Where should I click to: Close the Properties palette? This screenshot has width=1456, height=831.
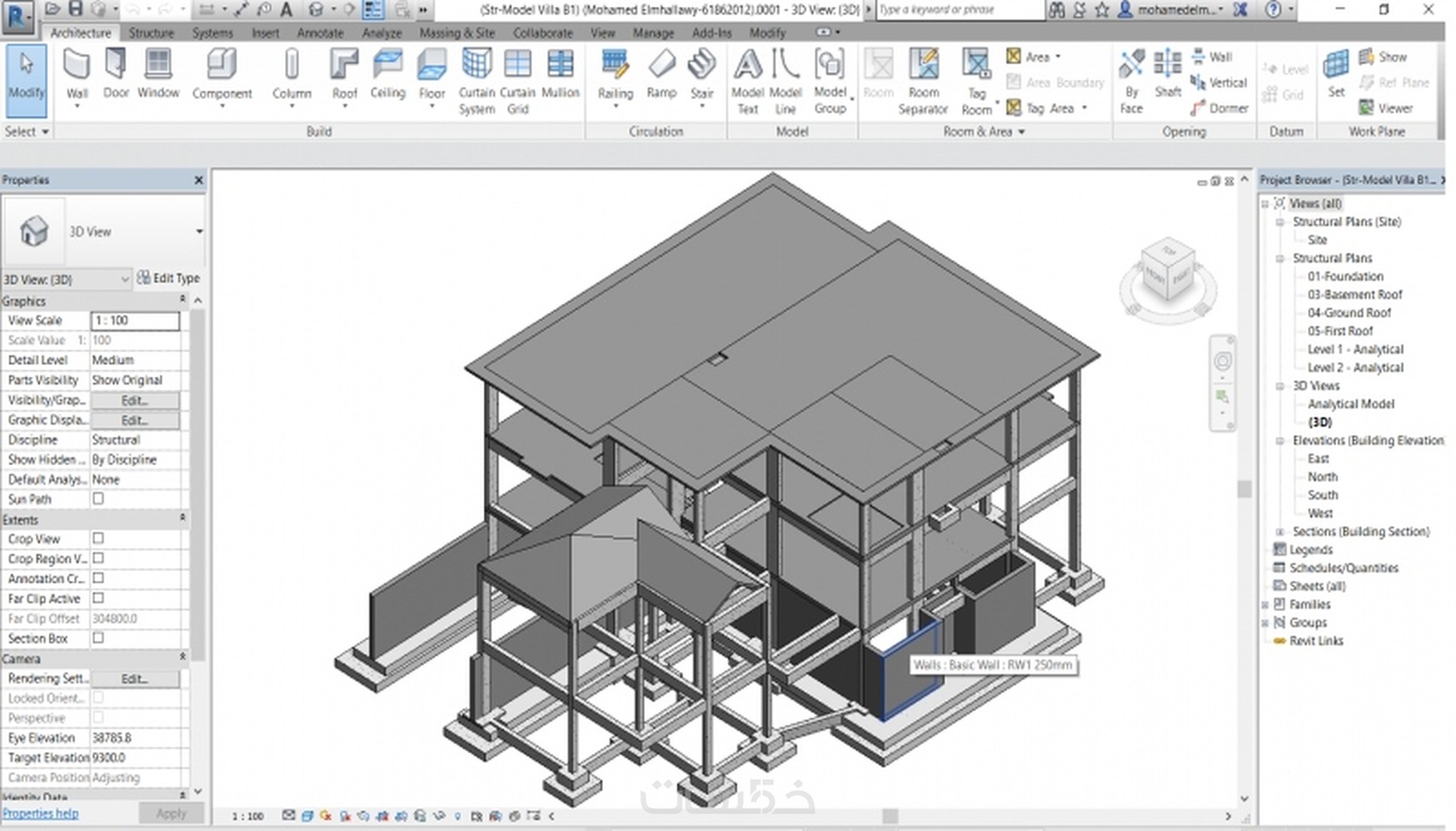tap(199, 180)
